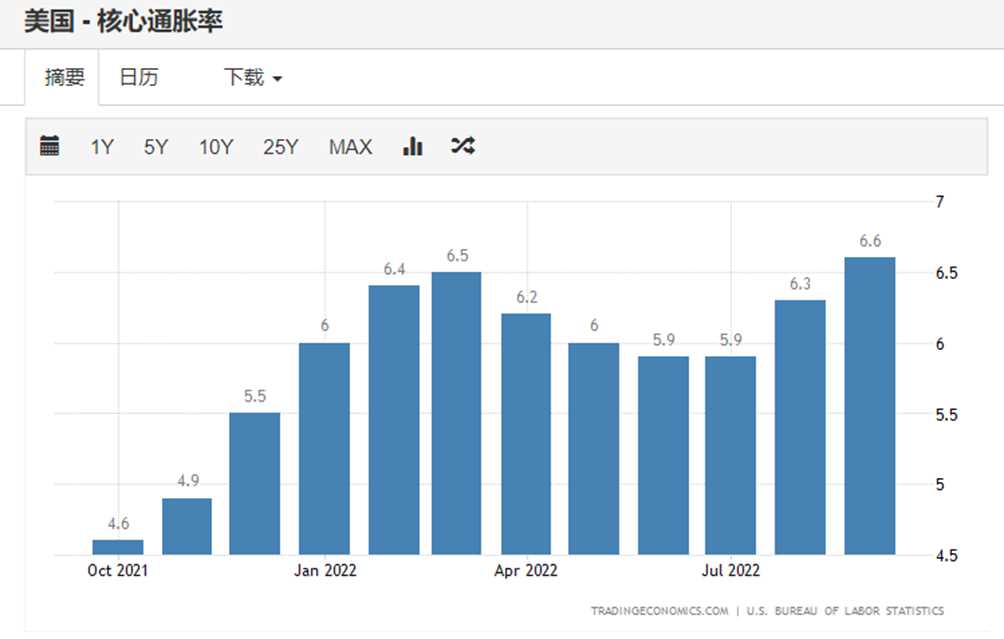The height and width of the screenshot is (639, 1004).
Task: Change chart type via bar chart icon
Action: pos(412,146)
